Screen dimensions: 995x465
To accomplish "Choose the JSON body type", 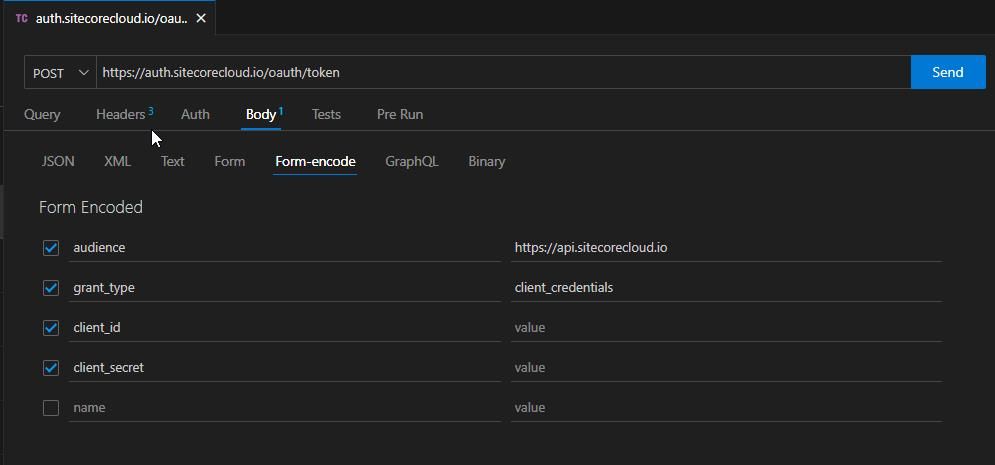I will [58, 161].
